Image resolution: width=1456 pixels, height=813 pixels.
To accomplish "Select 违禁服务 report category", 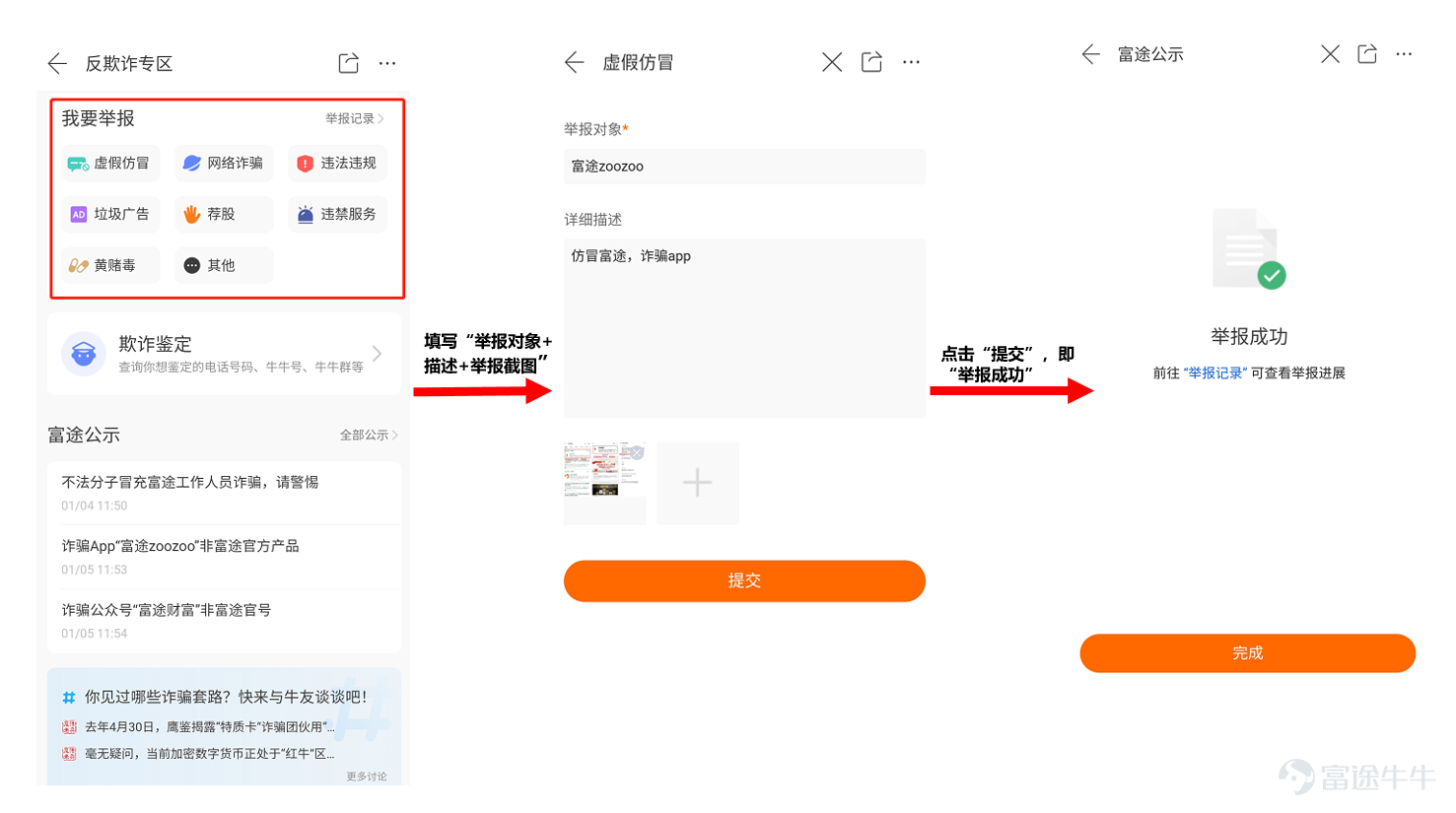I will pyautogui.click(x=337, y=214).
